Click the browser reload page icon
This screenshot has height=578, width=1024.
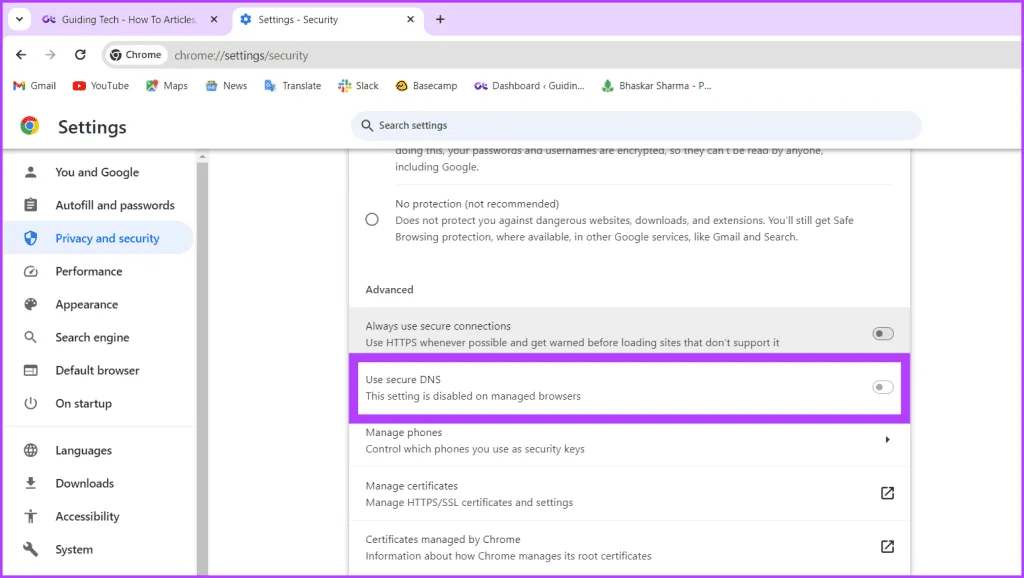(80, 55)
